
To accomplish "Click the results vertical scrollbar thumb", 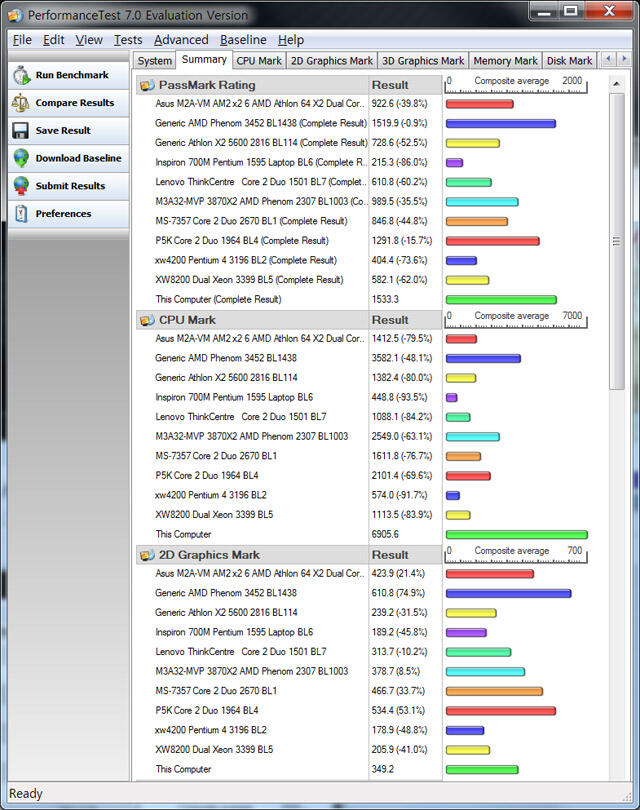I will click(616, 241).
